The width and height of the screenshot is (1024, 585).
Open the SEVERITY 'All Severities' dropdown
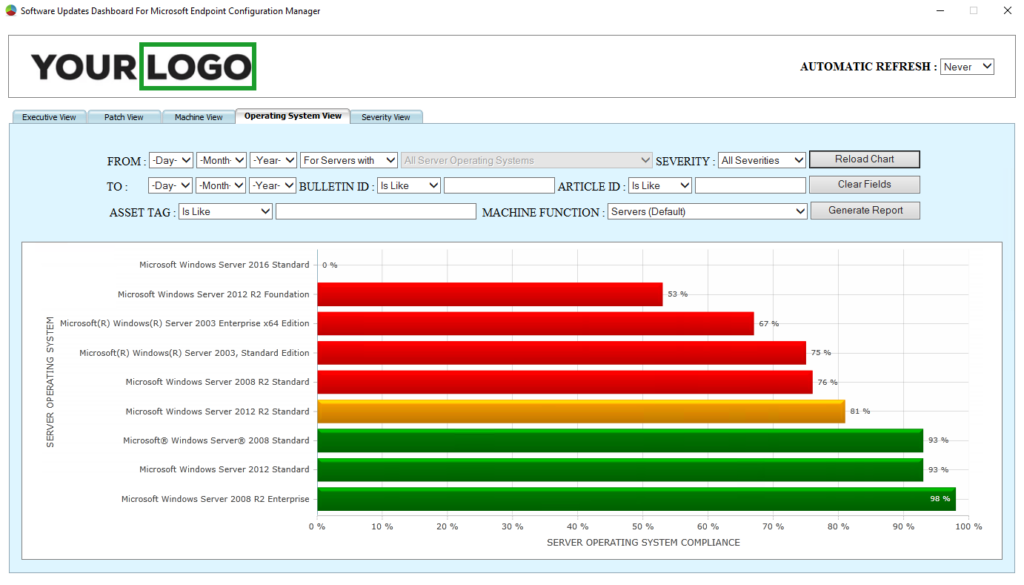coord(761,159)
